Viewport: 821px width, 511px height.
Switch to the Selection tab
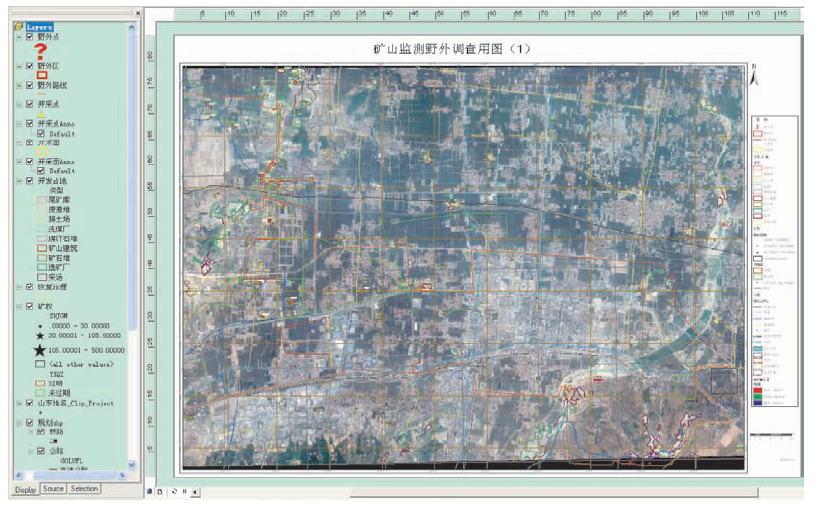85,489
